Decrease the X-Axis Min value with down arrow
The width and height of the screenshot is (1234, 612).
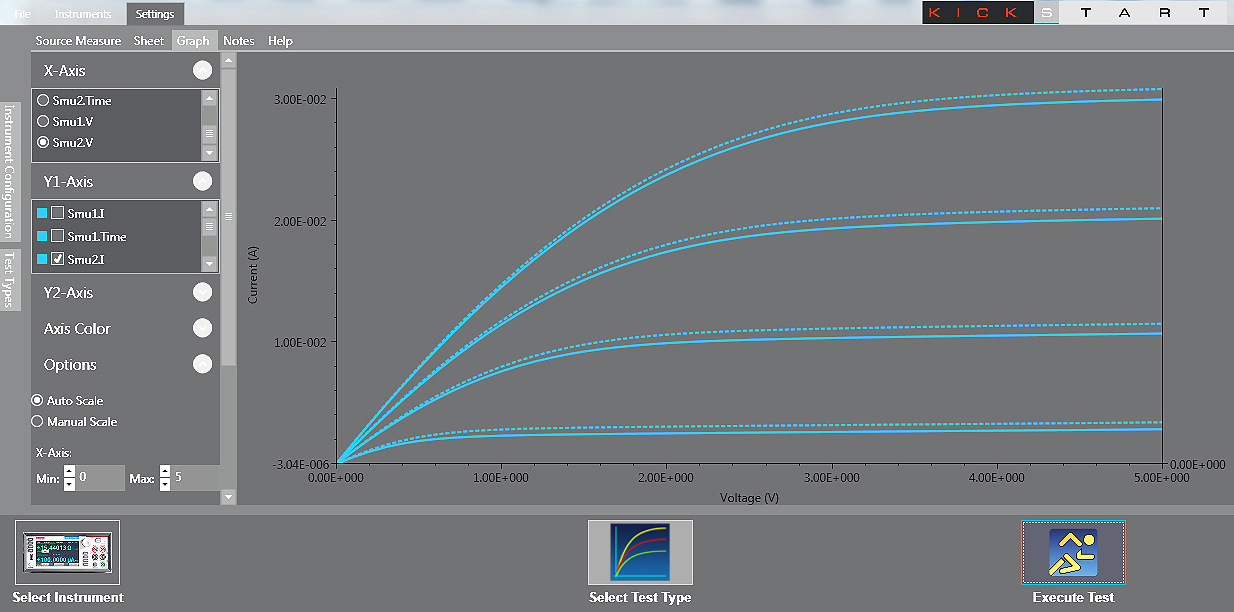point(69,485)
